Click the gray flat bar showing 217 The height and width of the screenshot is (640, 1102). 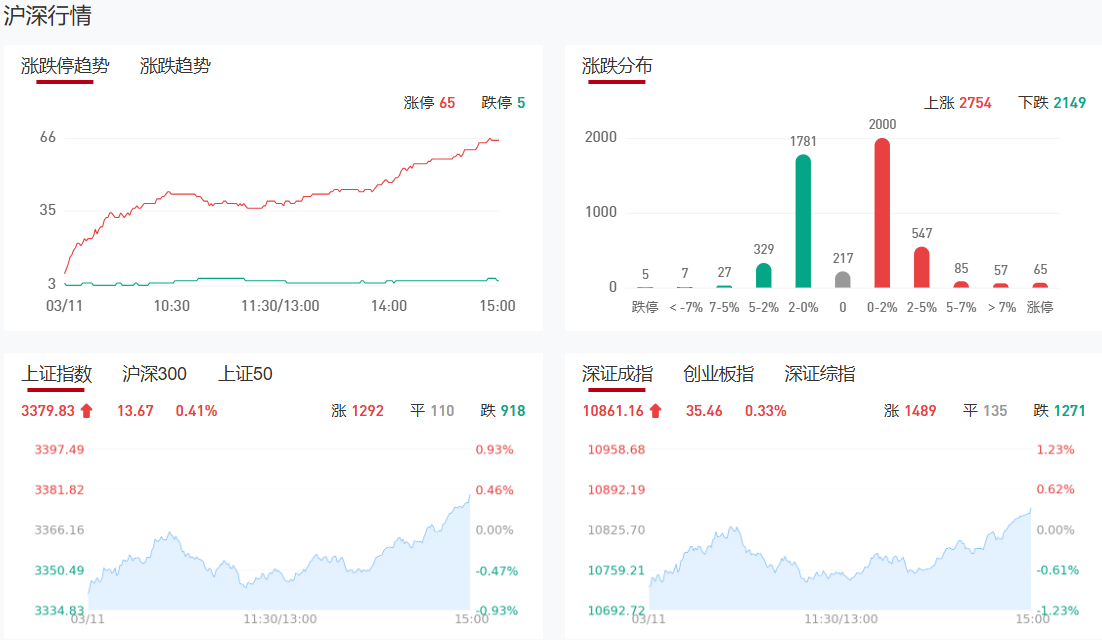pos(843,280)
